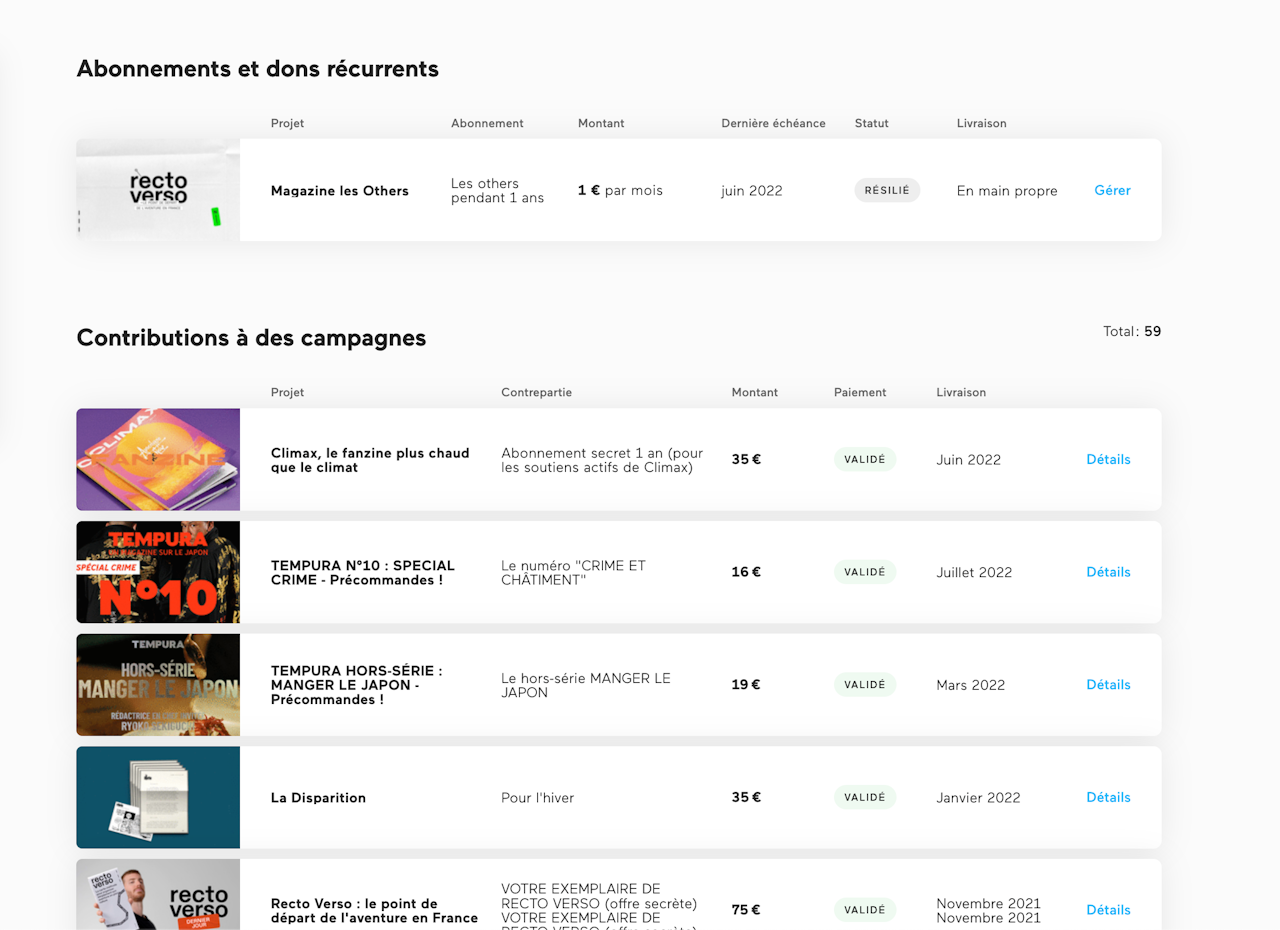Click the delivery date Mars 2022
The width and height of the screenshot is (1280, 930).
tap(970, 685)
